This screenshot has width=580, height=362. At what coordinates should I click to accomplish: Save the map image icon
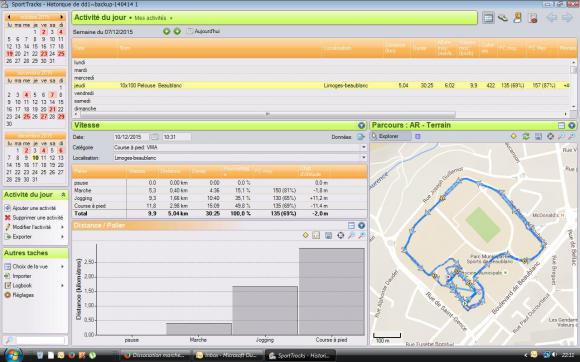pos(538,136)
